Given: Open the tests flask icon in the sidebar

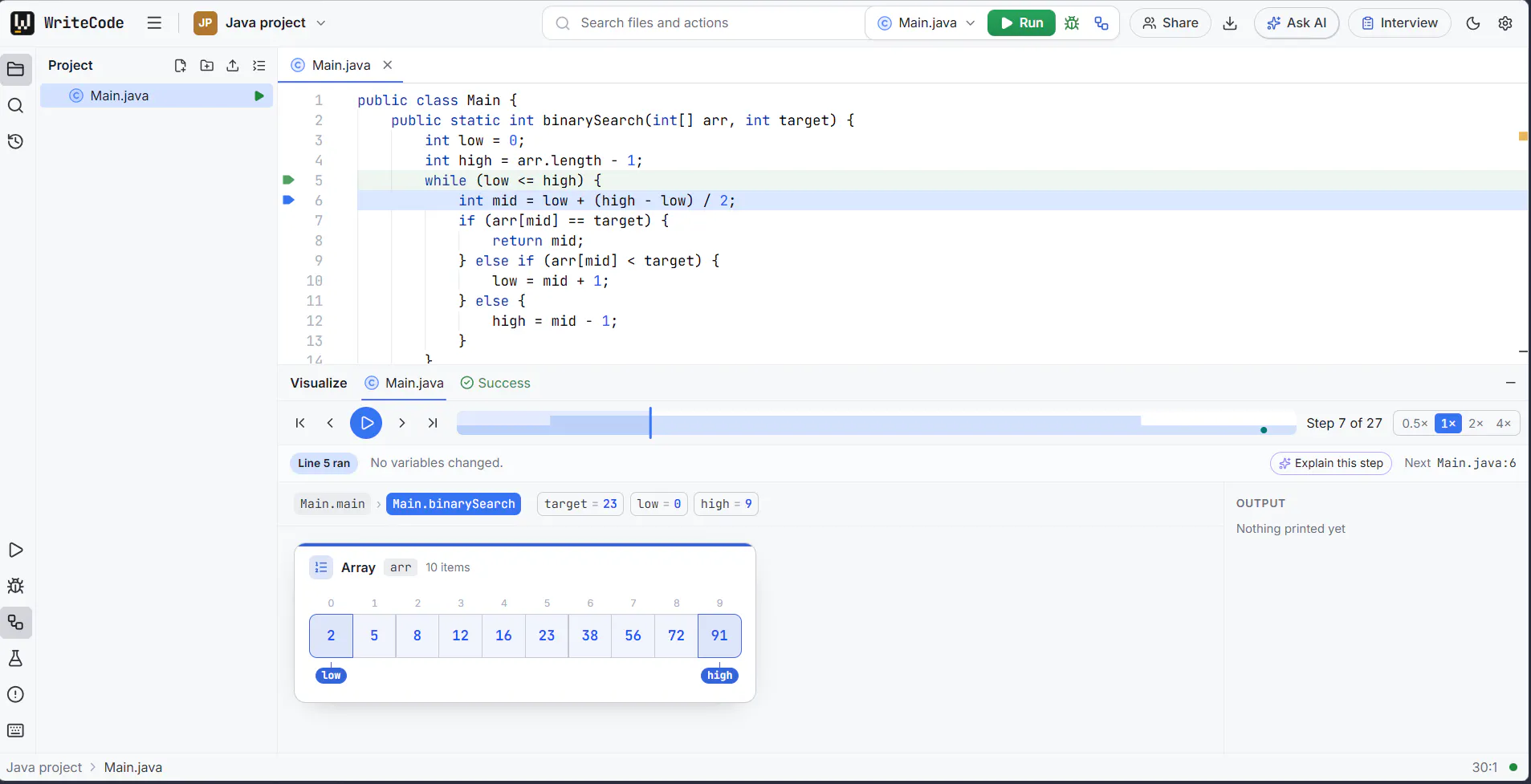Looking at the screenshot, I should [x=15, y=658].
